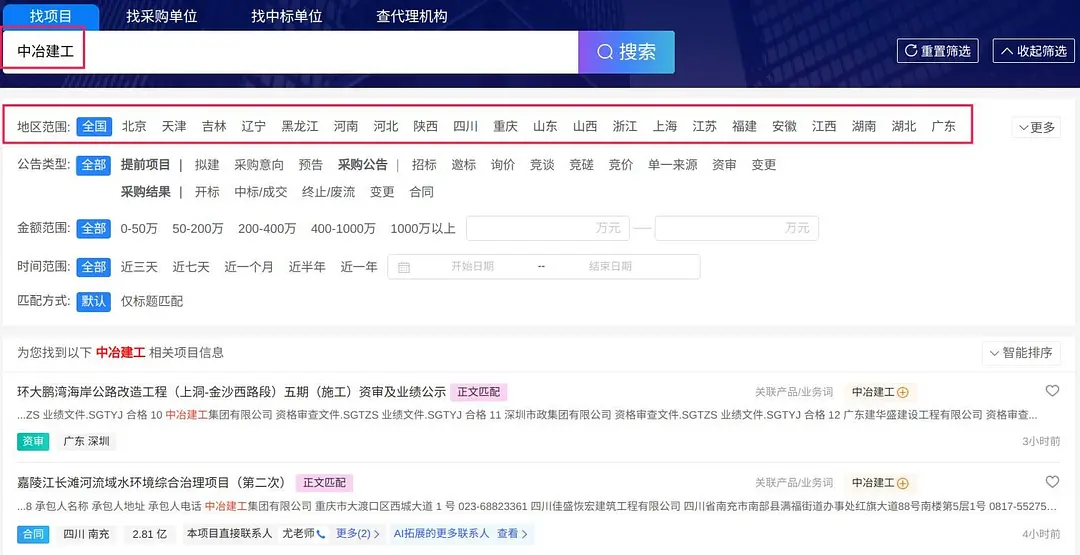This screenshot has height=555, width=1080.
Task: Click the 搜索 search button
Action: tap(626, 52)
